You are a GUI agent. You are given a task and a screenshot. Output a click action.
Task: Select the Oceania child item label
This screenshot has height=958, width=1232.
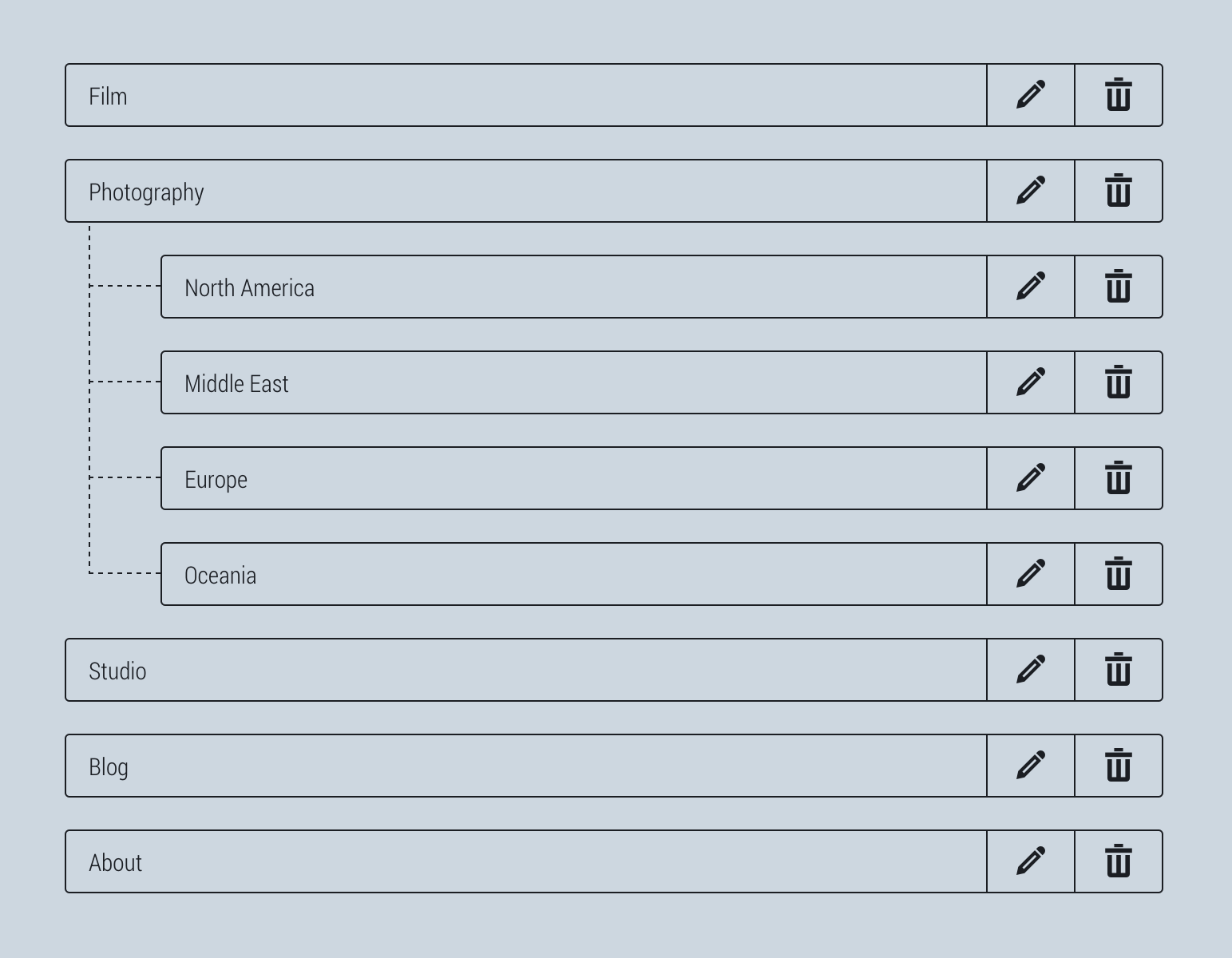click(x=220, y=576)
